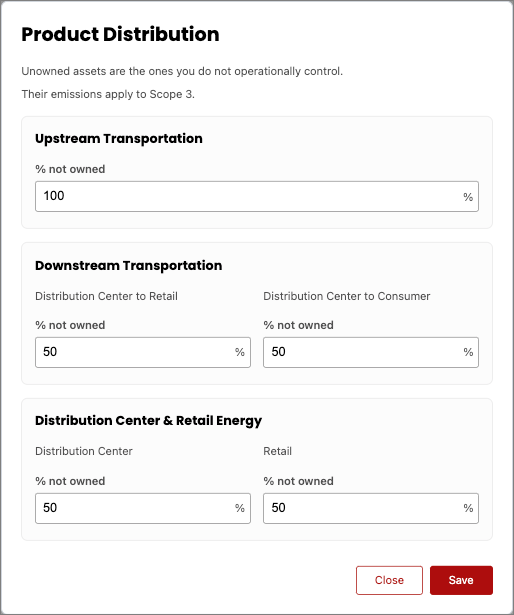Focus the Distribution Center to Retail percentage input
This screenshot has height=615, width=514.
[x=143, y=352]
